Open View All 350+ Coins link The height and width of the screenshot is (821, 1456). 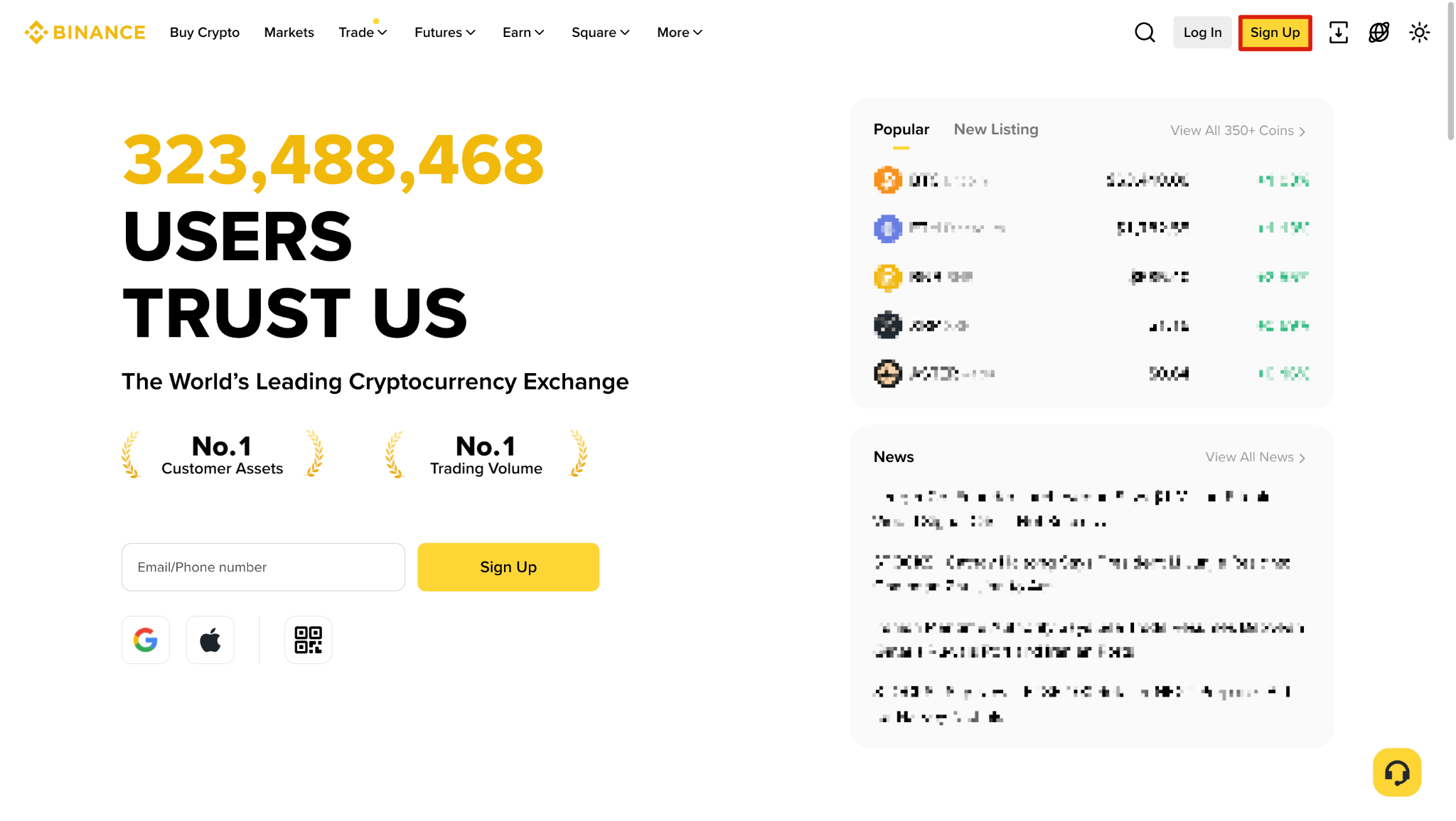click(x=1238, y=131)
